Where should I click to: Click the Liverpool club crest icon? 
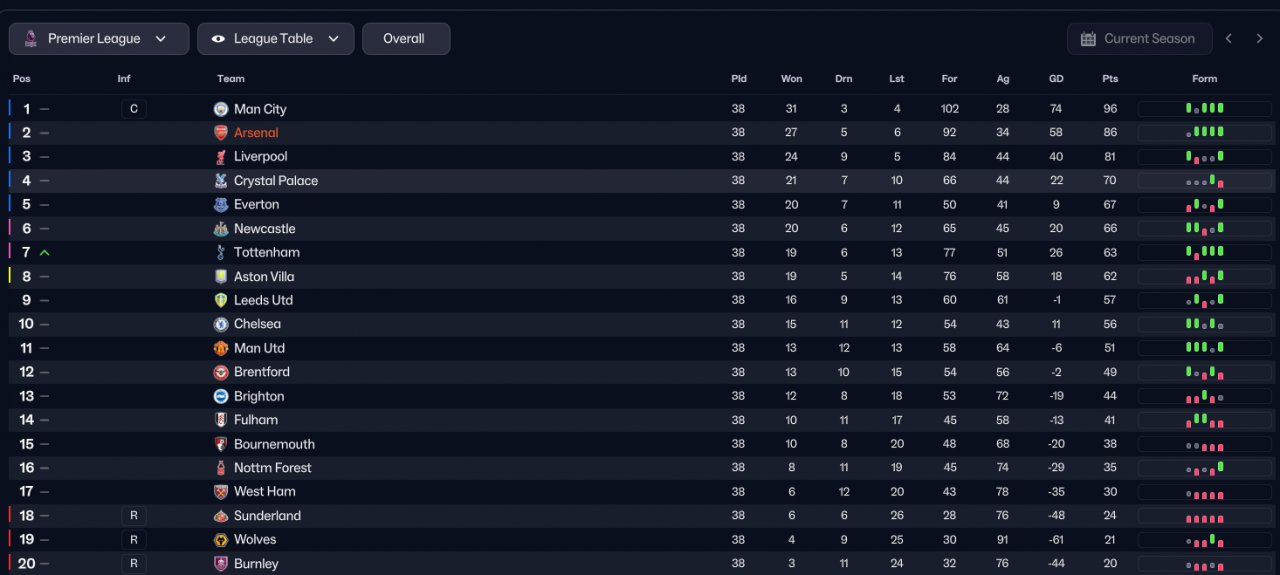[x=221, y=157]
